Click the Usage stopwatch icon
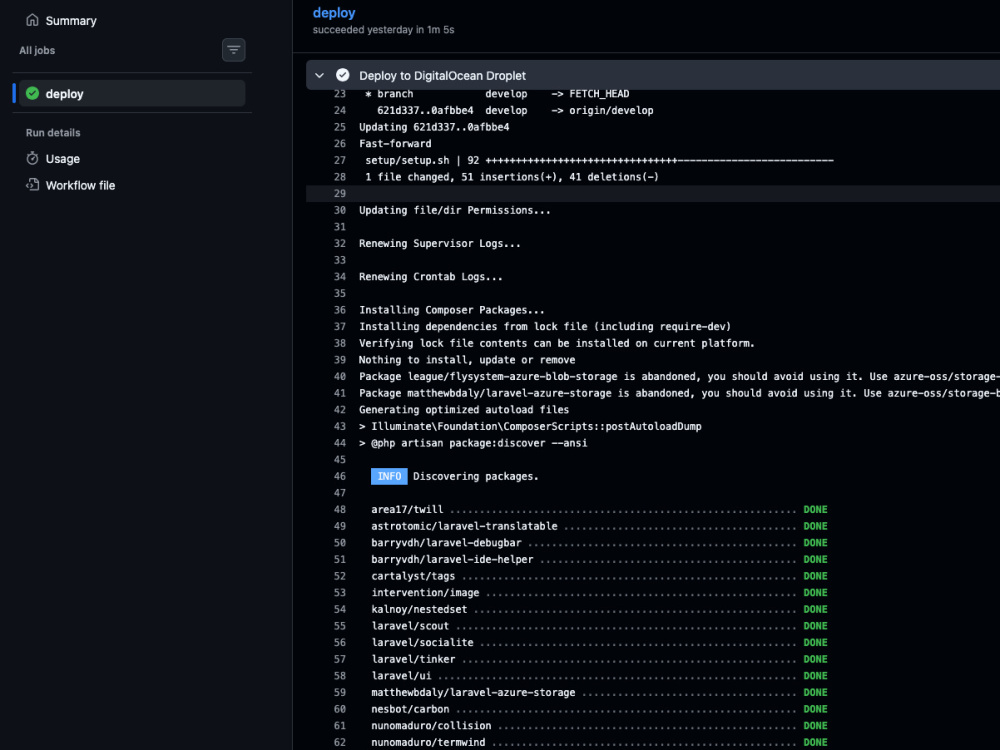1000x750 pixels. (32, 158)
